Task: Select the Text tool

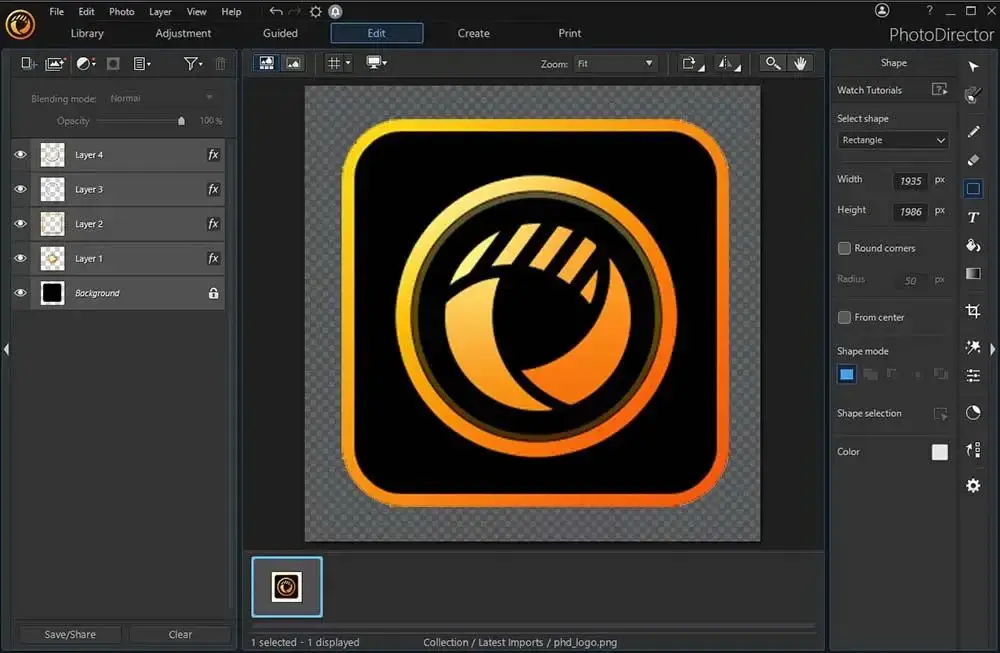Action: [973, 217]
